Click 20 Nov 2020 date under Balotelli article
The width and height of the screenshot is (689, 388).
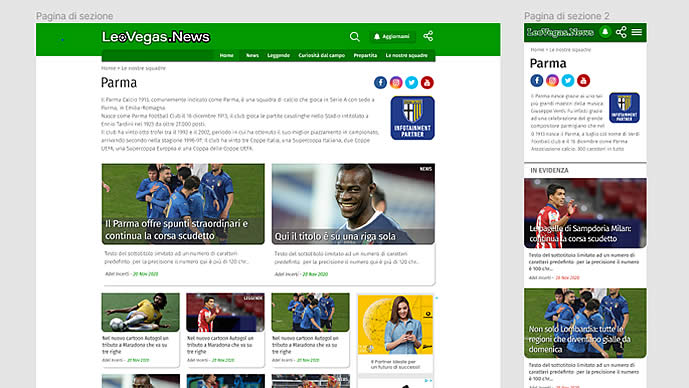click(x=315, y=274)
